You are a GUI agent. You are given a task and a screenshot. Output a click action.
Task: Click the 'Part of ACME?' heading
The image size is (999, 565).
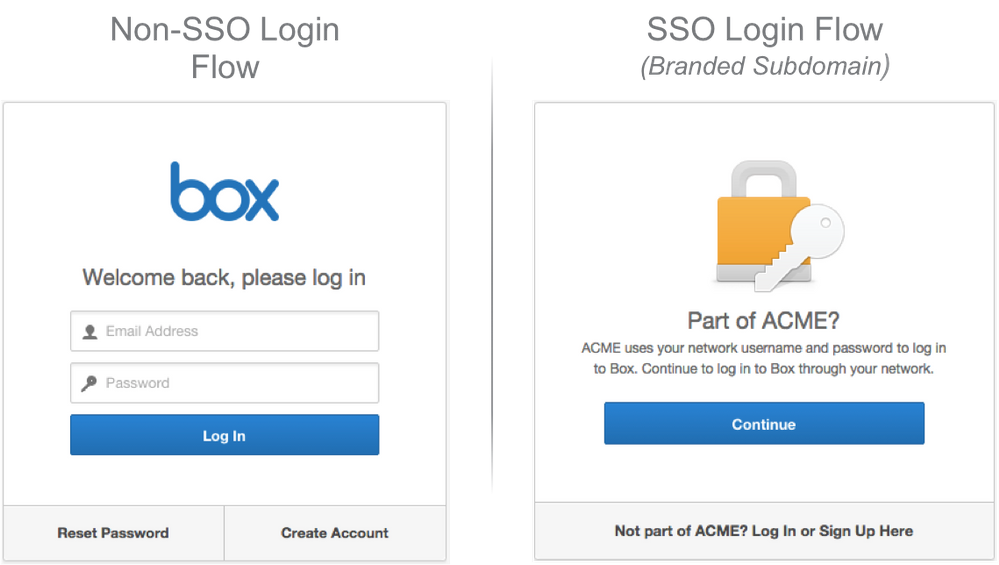pos(763,320)
